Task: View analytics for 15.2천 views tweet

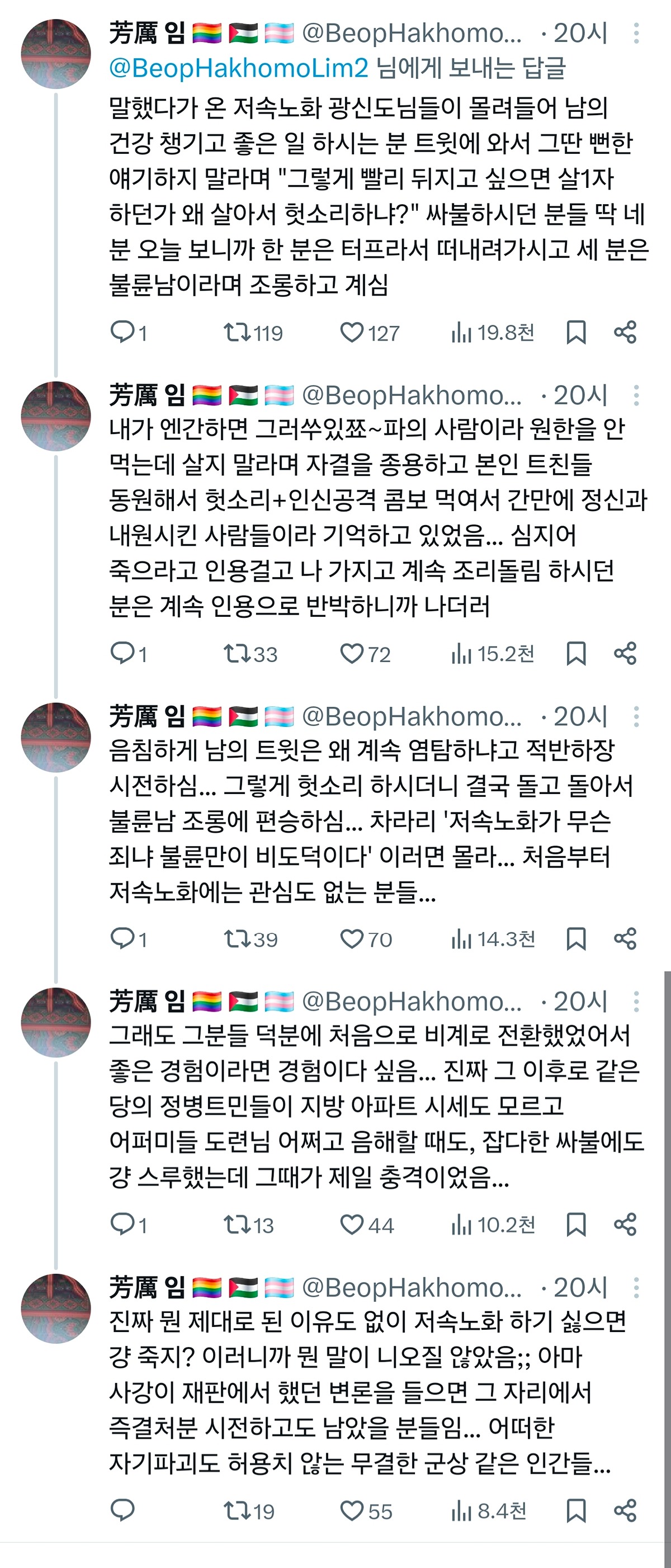Action: pyautogui.click(x=493, y=654)
